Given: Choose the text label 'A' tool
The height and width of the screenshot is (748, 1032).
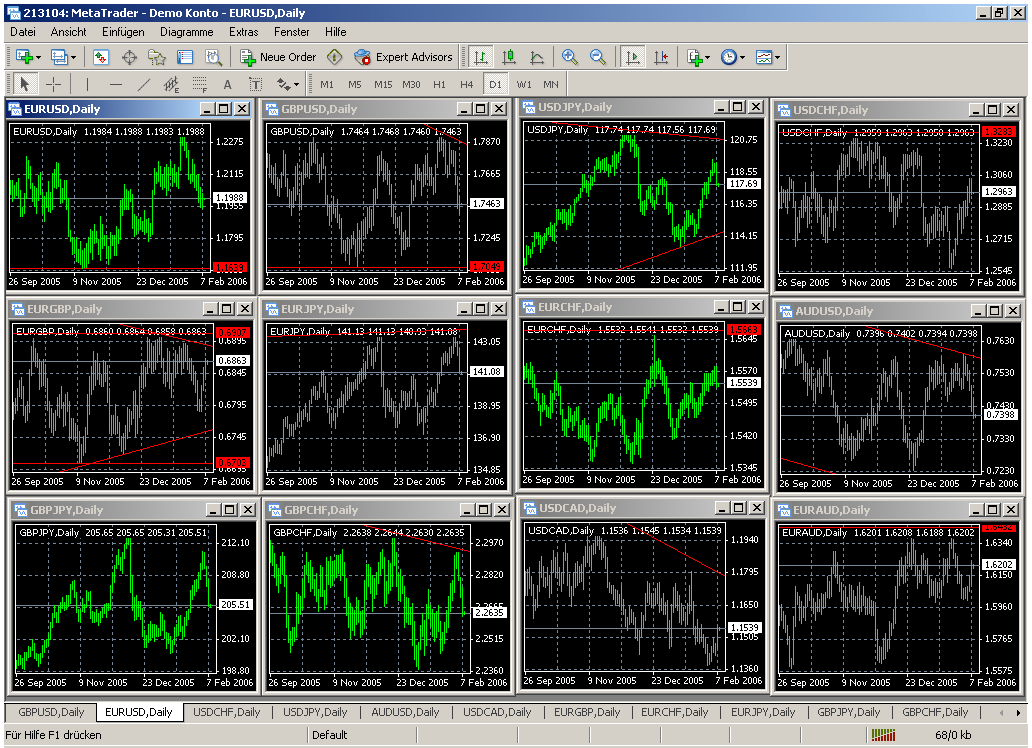Looking at the screenshot, I should pos(227,85).
